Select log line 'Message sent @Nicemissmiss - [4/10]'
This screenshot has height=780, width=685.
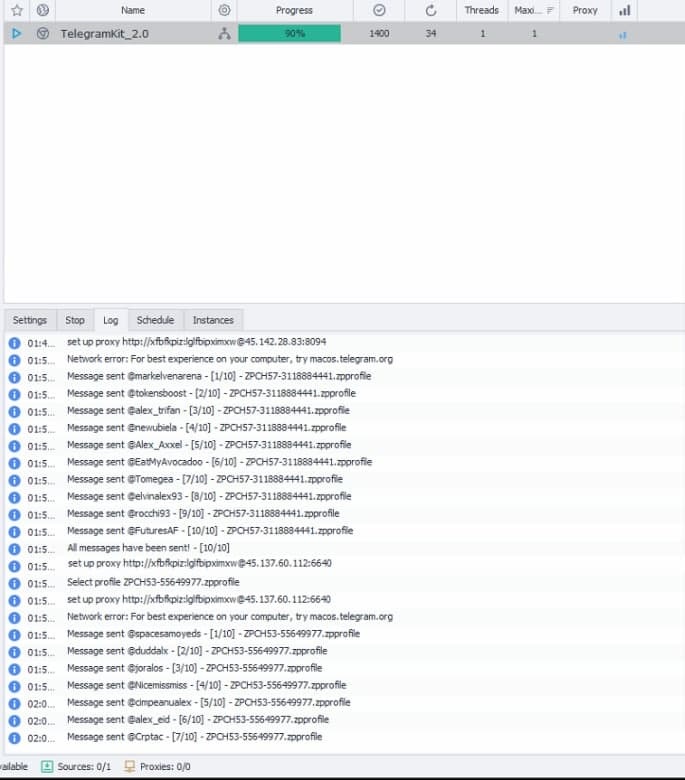pyautogui.click(x=206, y=685)
